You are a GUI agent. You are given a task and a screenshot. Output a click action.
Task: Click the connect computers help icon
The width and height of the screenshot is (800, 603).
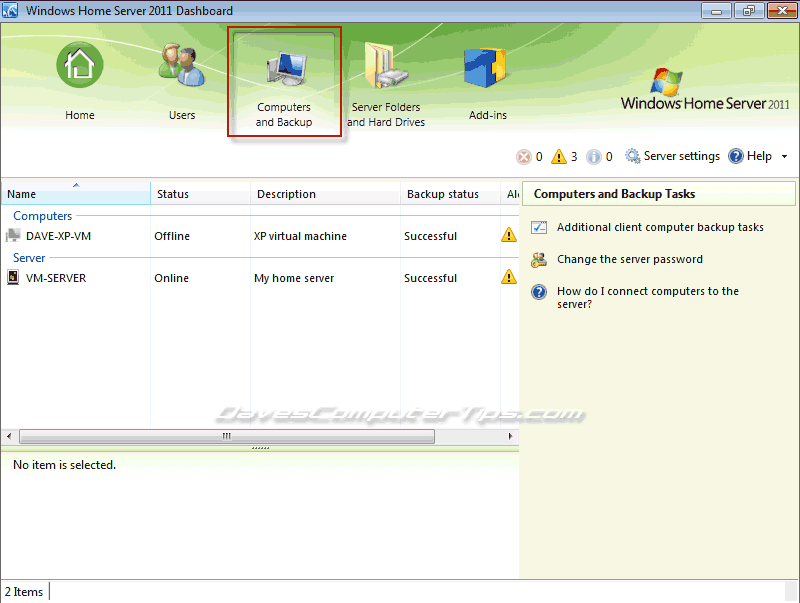(539, 292)
